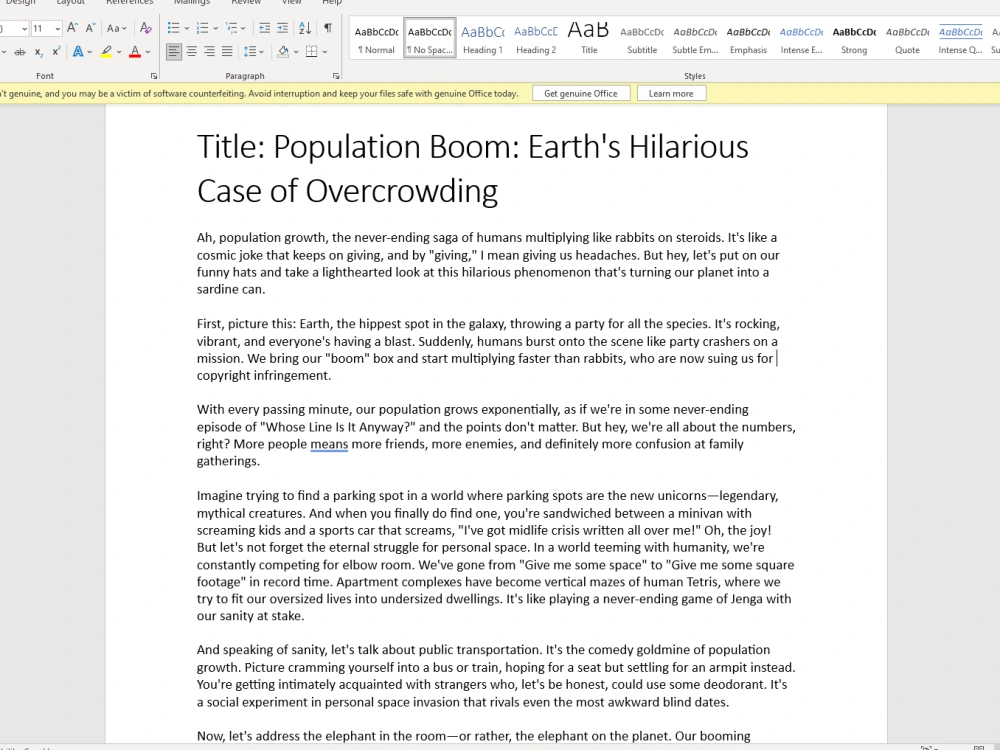Click the Line and Paragraph Spacing icon
The height and width of the screenshot is (750, 1000).
pos(249,52)
